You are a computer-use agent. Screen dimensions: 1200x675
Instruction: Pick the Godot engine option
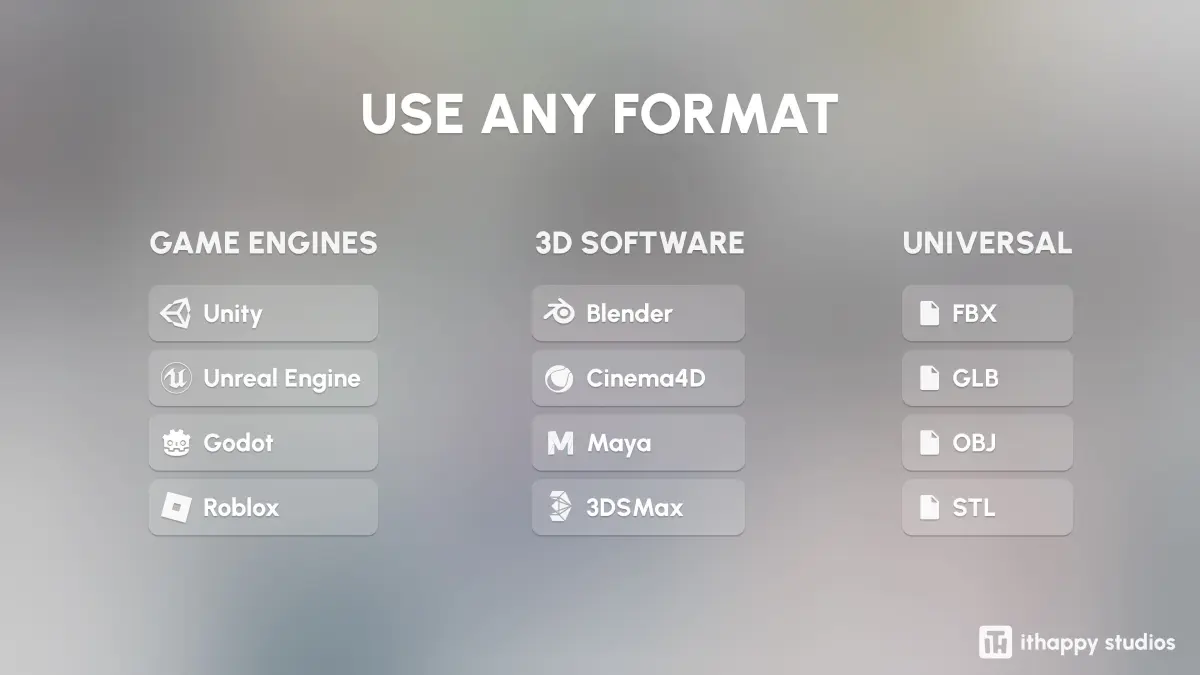click(263, 443)
